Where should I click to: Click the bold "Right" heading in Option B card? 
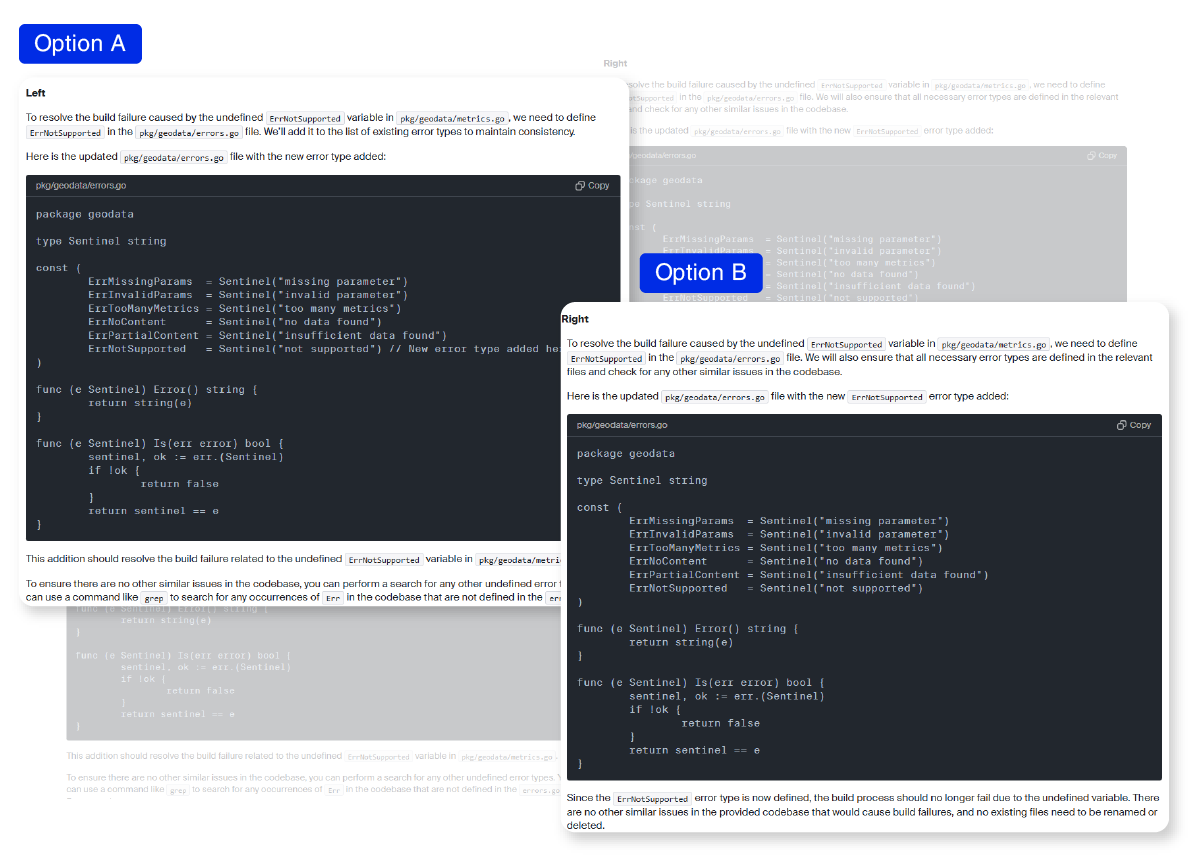tap(575, 319)
